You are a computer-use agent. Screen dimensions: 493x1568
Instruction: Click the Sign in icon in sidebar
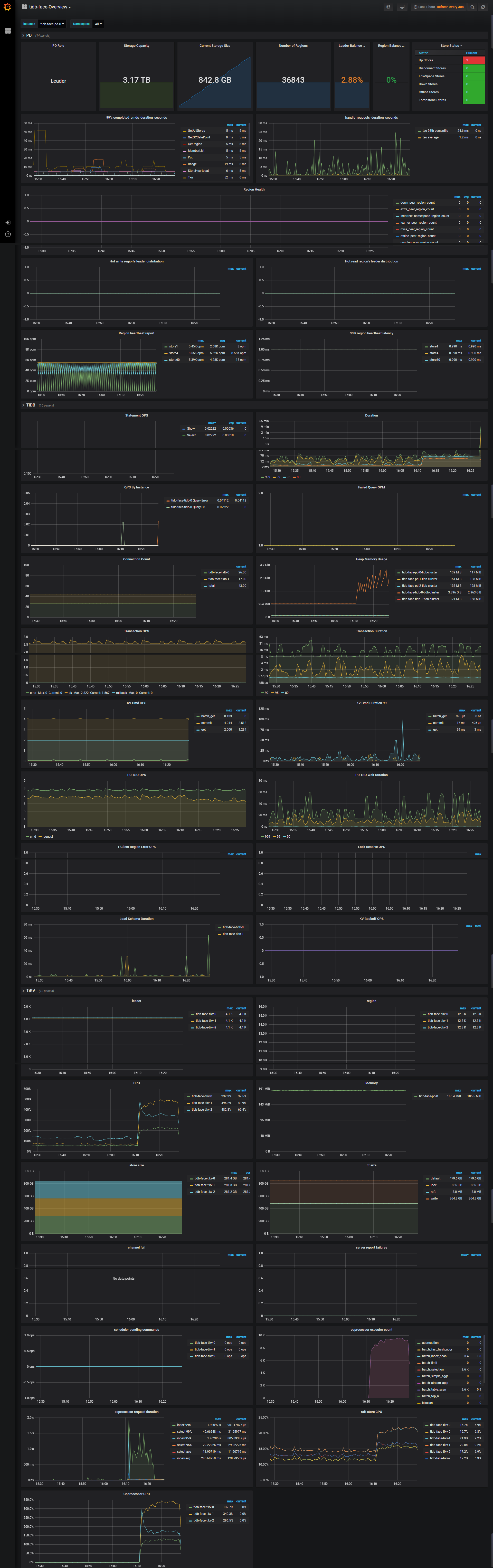pos(8,223)
